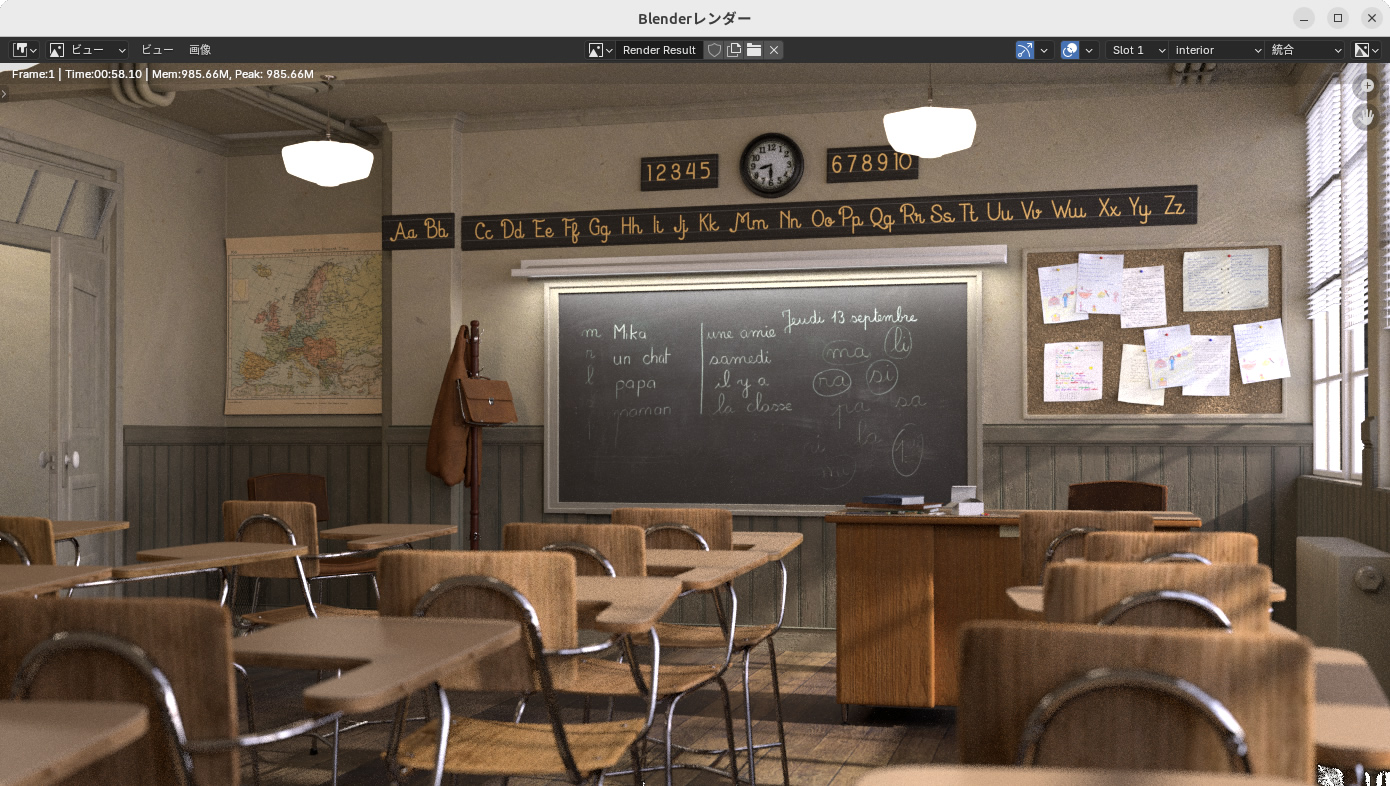1390x786 pixels.
Task: Click the Render Result name field
Action: click(659, 50)
